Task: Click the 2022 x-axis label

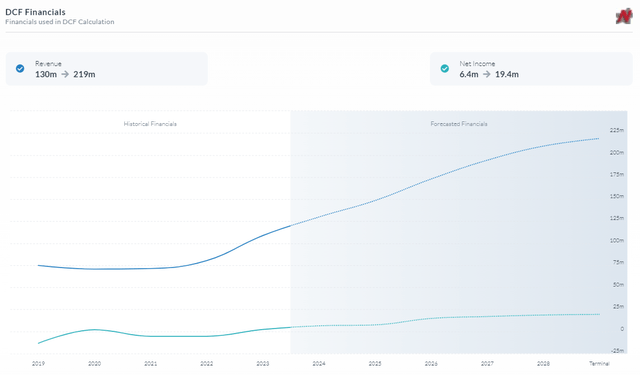Action: pyautogui.click(x=207, y=364)
